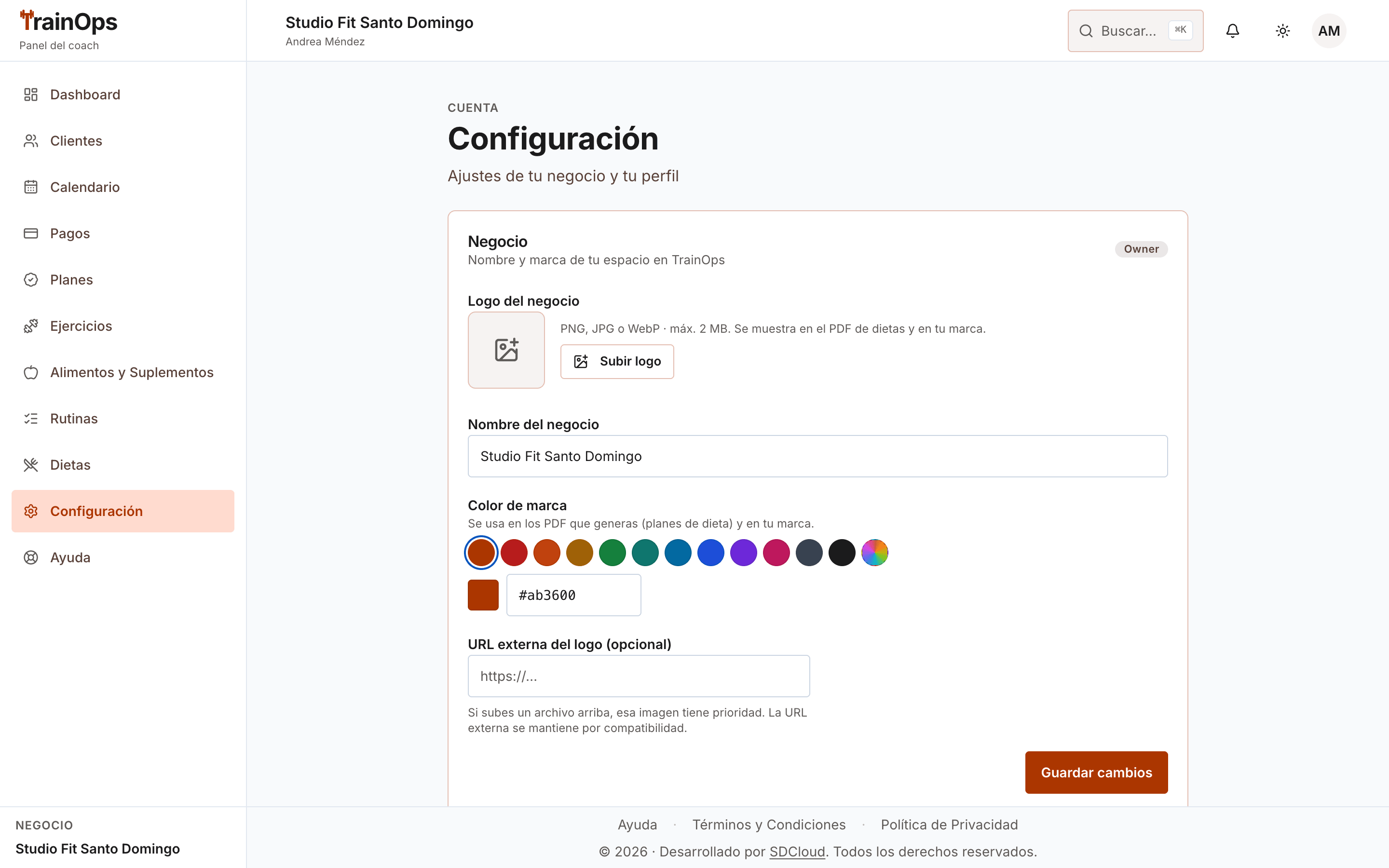Image resolution: width=1389 pixels, height=868 pixels.
Task: Click the Clientes people icon
Action: tap(31, 141)
